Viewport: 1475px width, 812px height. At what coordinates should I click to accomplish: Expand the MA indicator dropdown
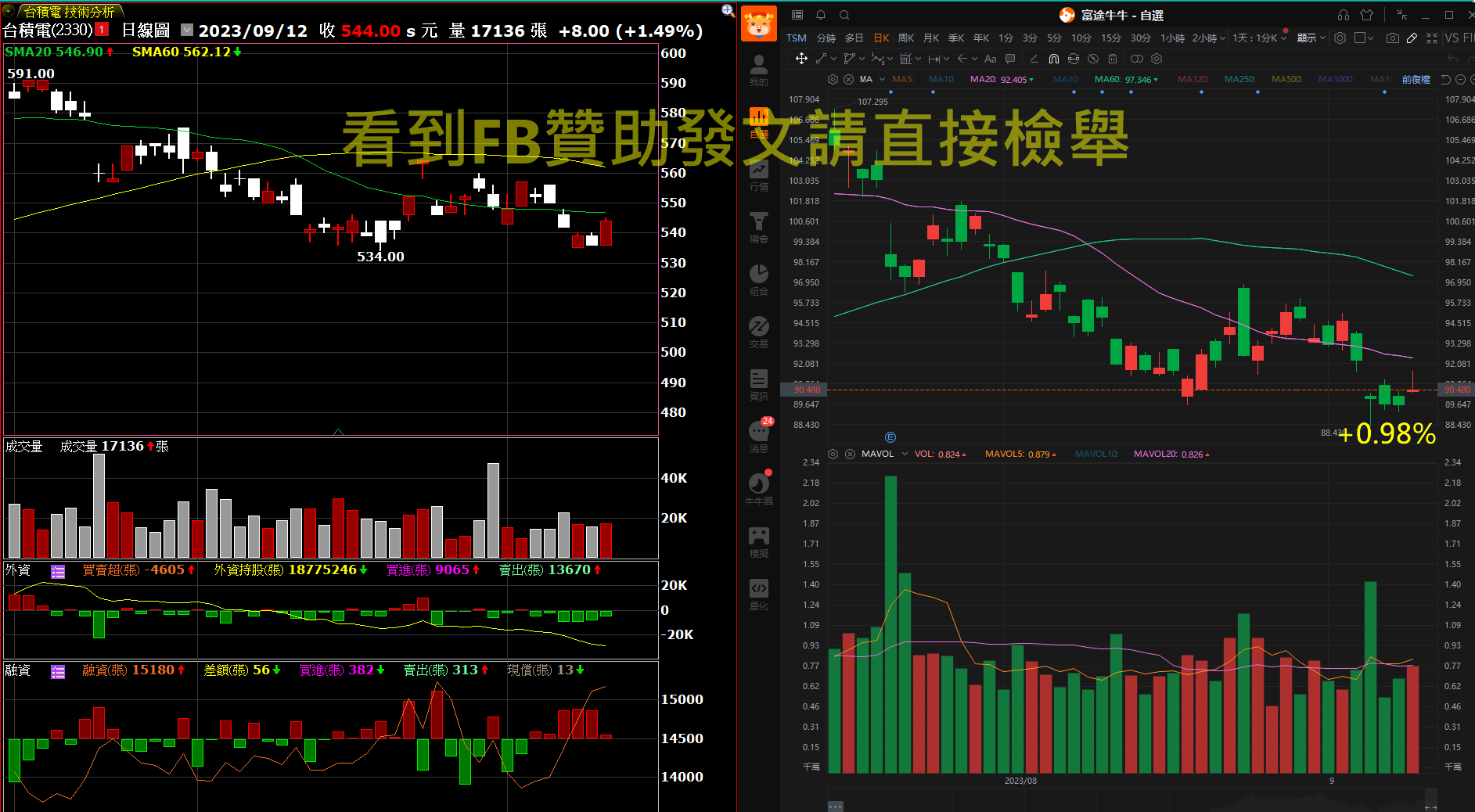click(x=882, y=79)
